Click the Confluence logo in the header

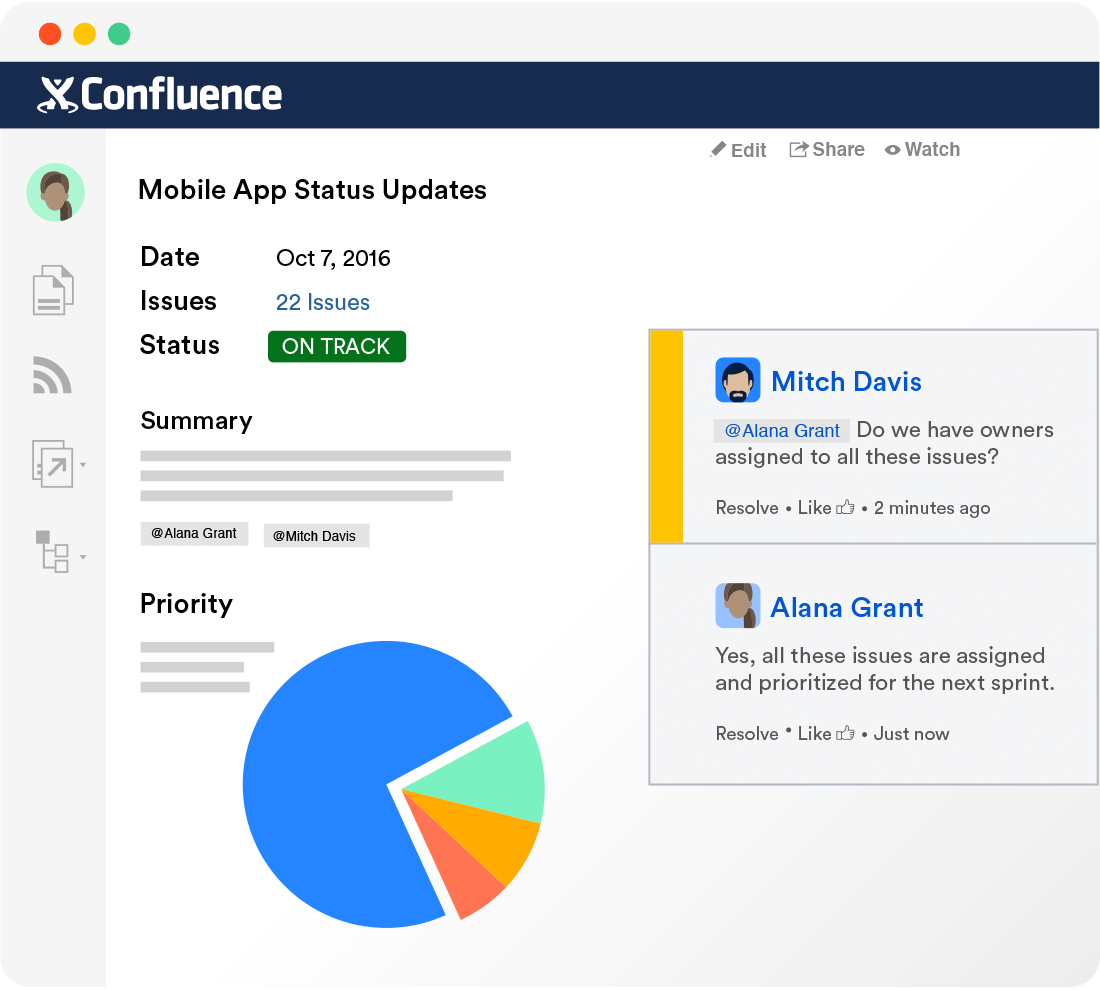click(160, 94)
